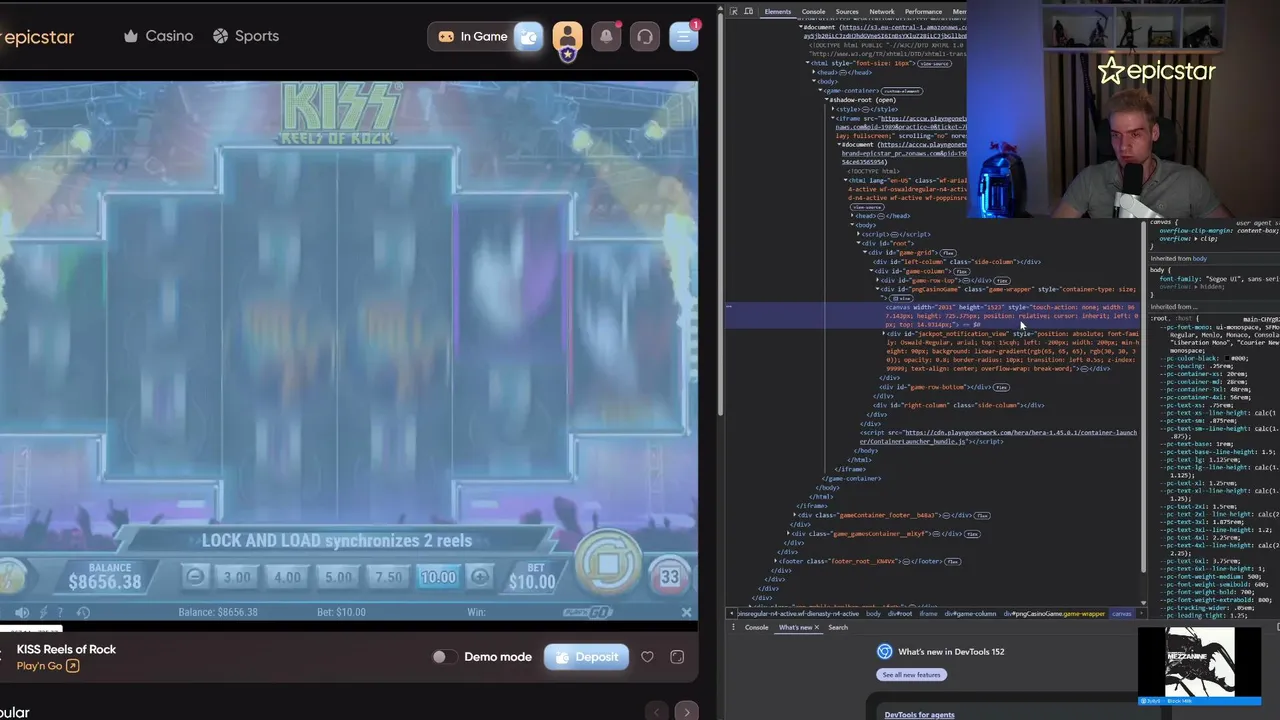Open the game history clock icon
Image resolution: width=1280 pixels, height=720 pixels.
click(83, 612)
